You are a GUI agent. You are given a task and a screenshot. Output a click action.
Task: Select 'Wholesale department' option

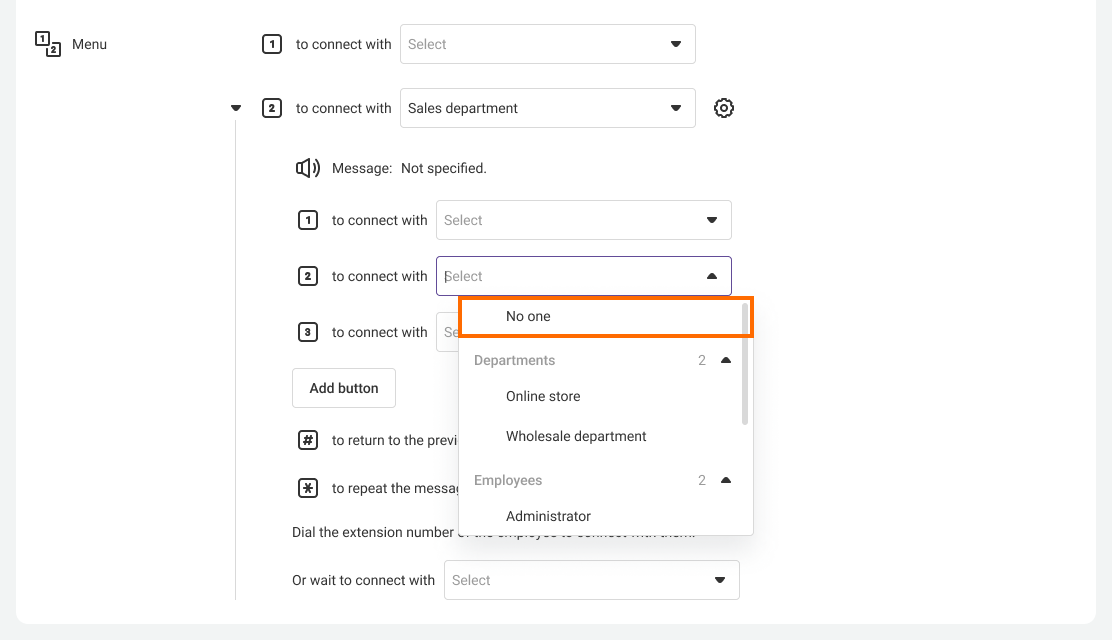click(x=576, y=436)
